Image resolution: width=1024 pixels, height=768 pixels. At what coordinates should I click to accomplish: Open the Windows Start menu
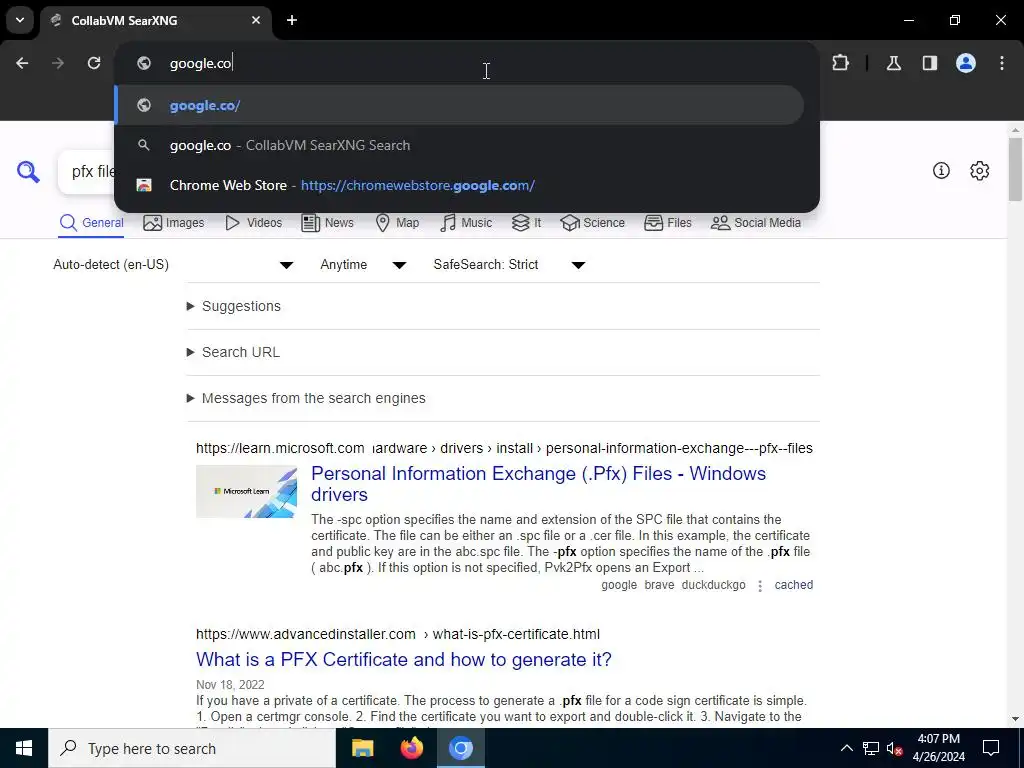[x=24, y=748]
